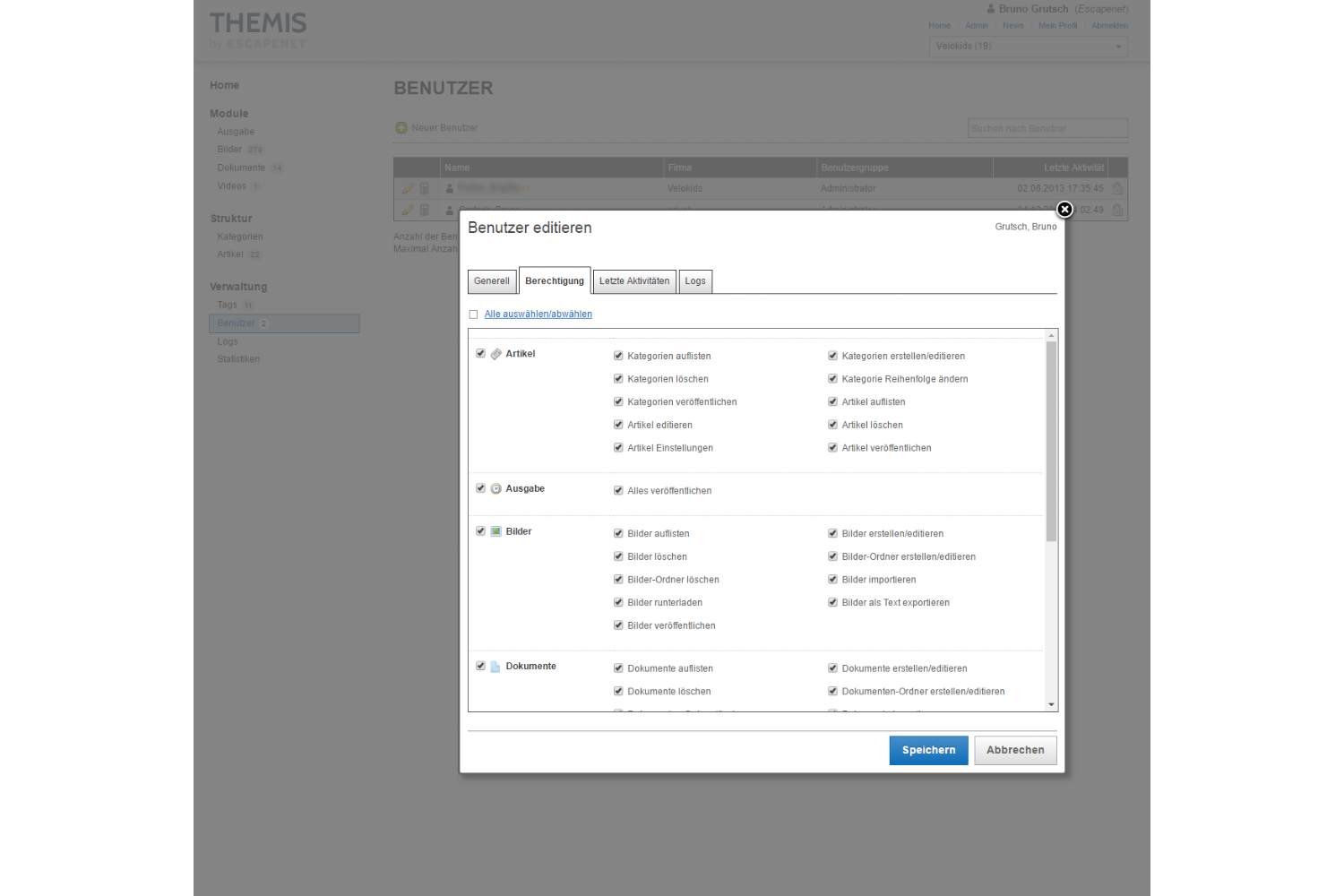Click the green Neuer Benutzer plus icon
Viewport: 1344px width, 896px height.
401,128
